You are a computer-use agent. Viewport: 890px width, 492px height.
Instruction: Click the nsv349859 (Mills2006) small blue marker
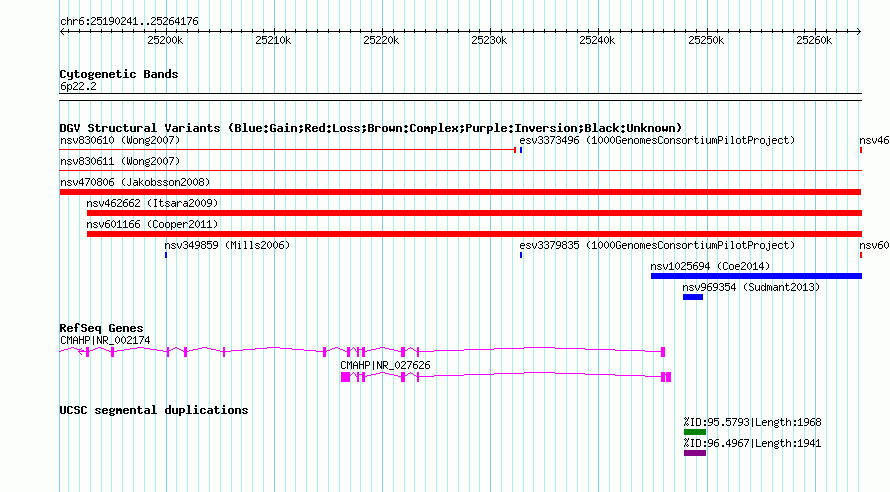click(166, 255)
